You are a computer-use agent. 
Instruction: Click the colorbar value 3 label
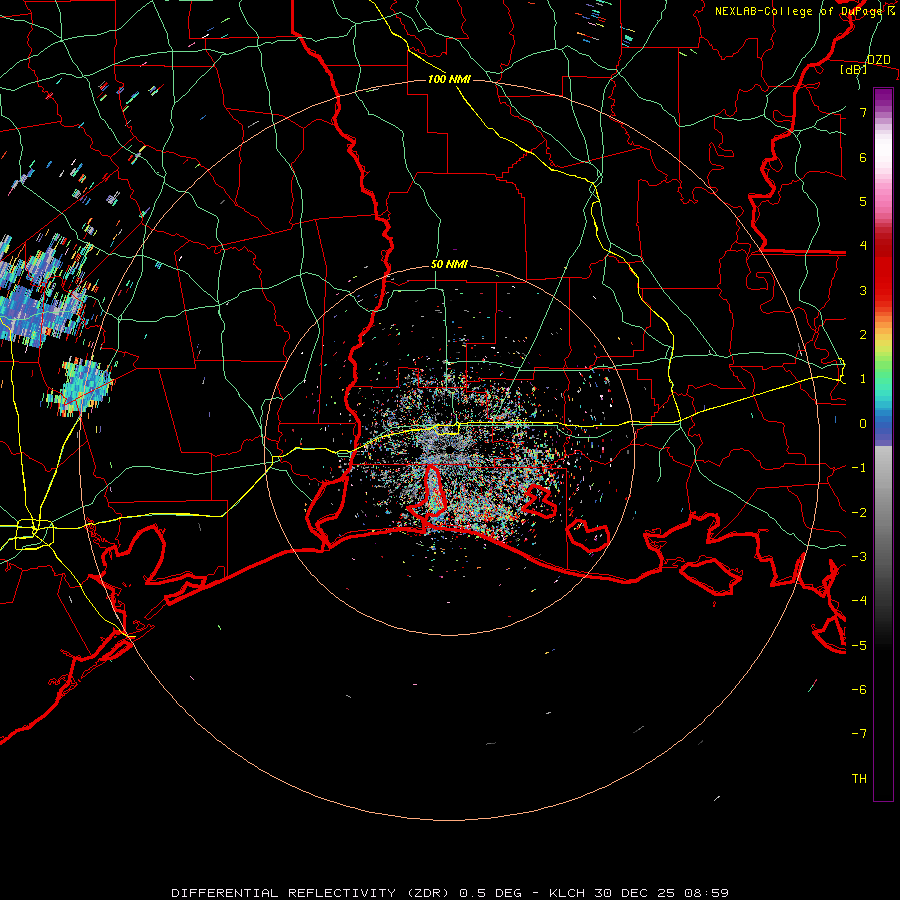coord(863,290)
